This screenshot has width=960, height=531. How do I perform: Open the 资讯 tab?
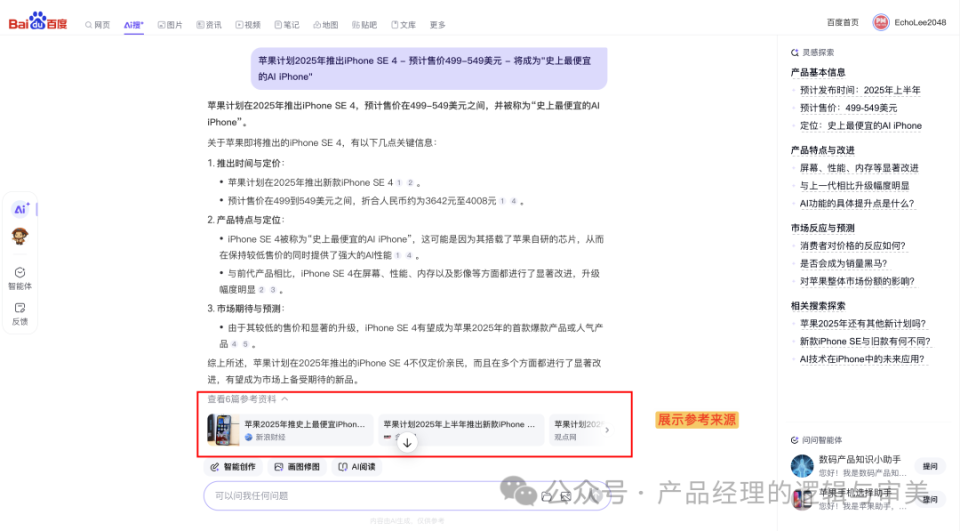[209, 25]
